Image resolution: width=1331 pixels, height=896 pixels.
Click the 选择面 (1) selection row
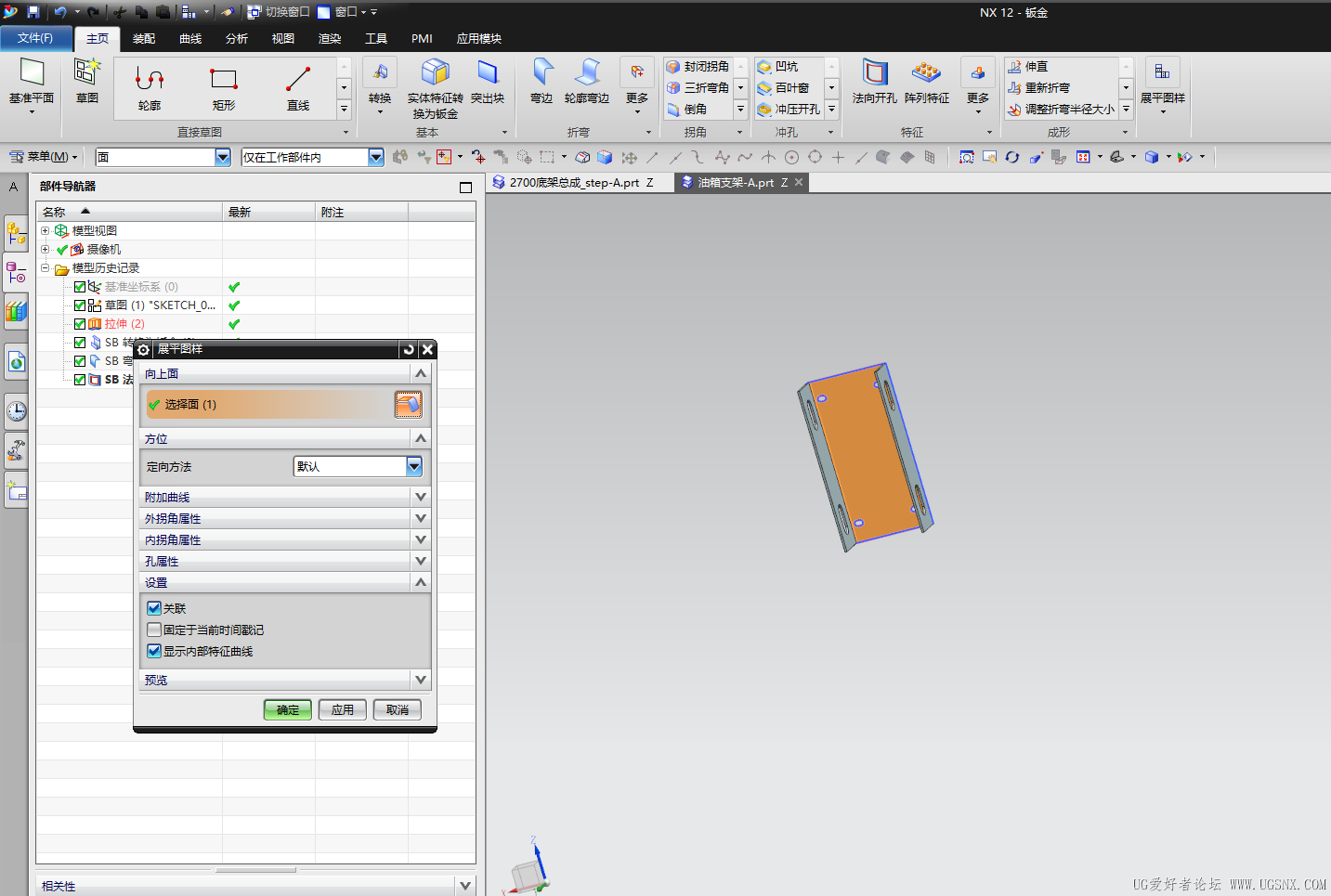point(284,404)
